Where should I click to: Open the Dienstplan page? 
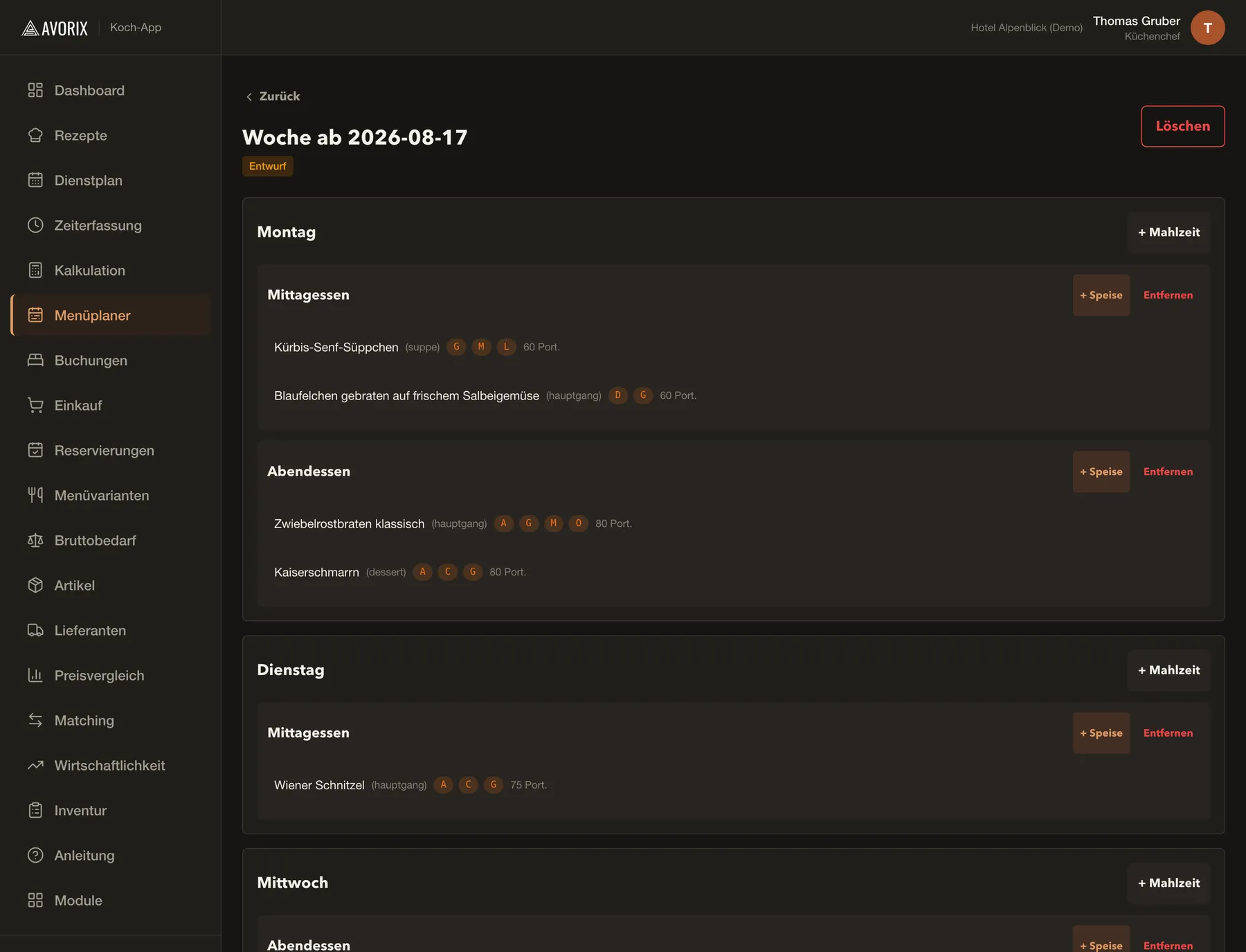(111, 180)
